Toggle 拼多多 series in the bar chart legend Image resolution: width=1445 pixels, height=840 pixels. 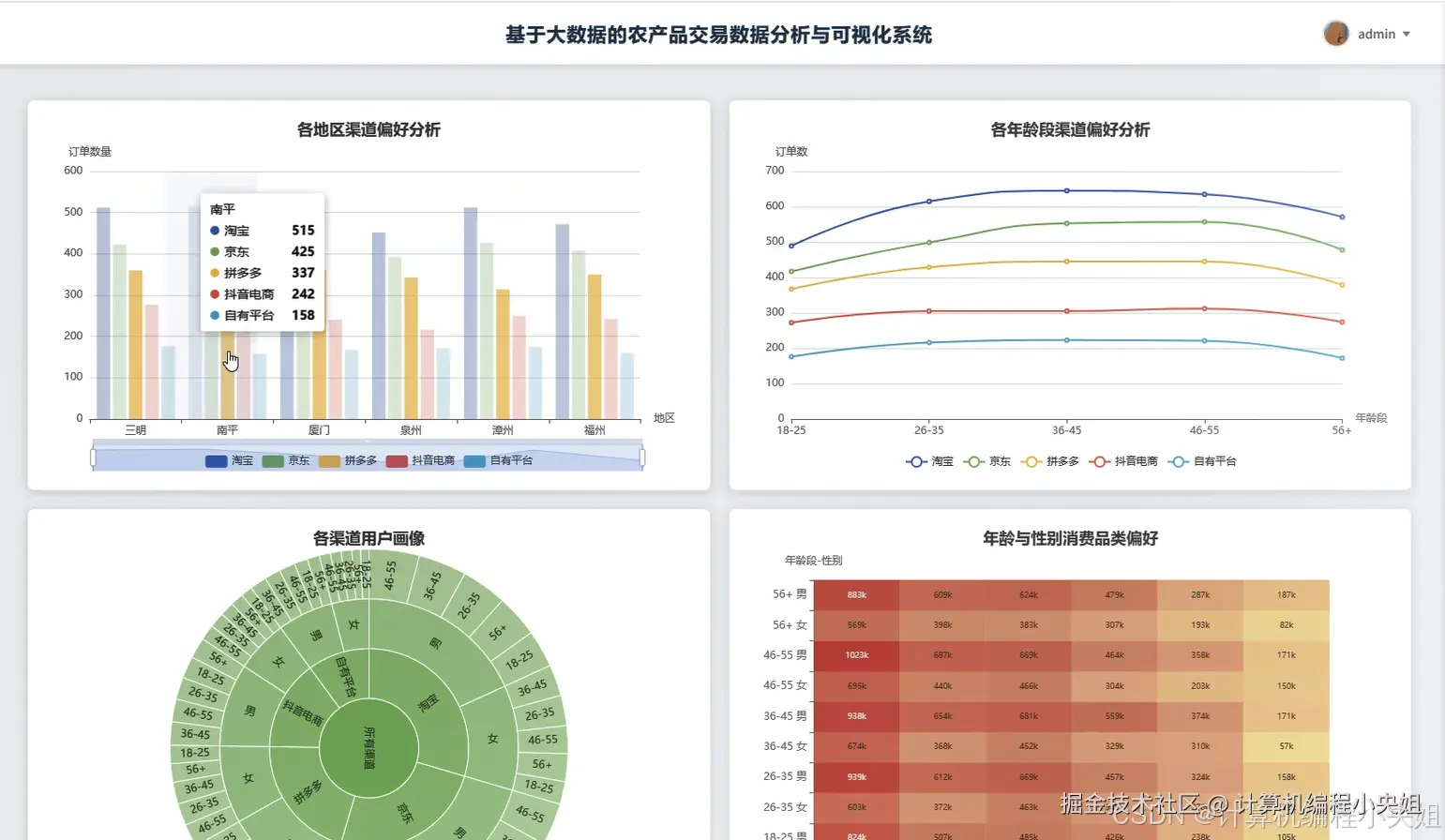coord(348,460)
